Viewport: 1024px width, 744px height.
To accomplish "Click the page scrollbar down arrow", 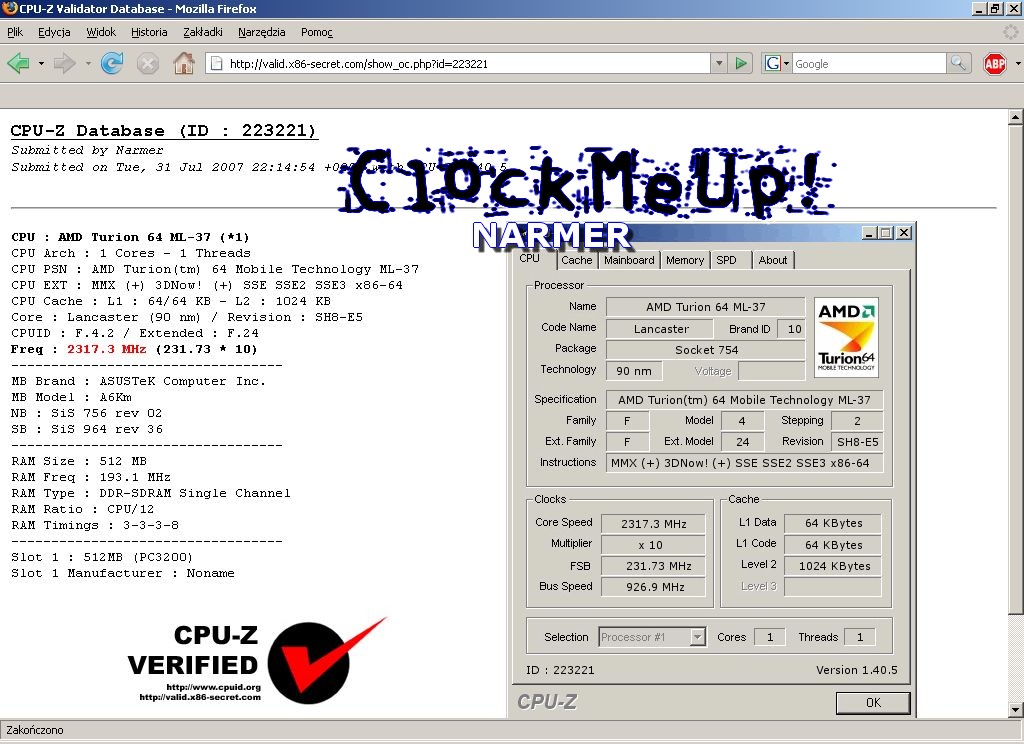I will [x=1016, y=710].
